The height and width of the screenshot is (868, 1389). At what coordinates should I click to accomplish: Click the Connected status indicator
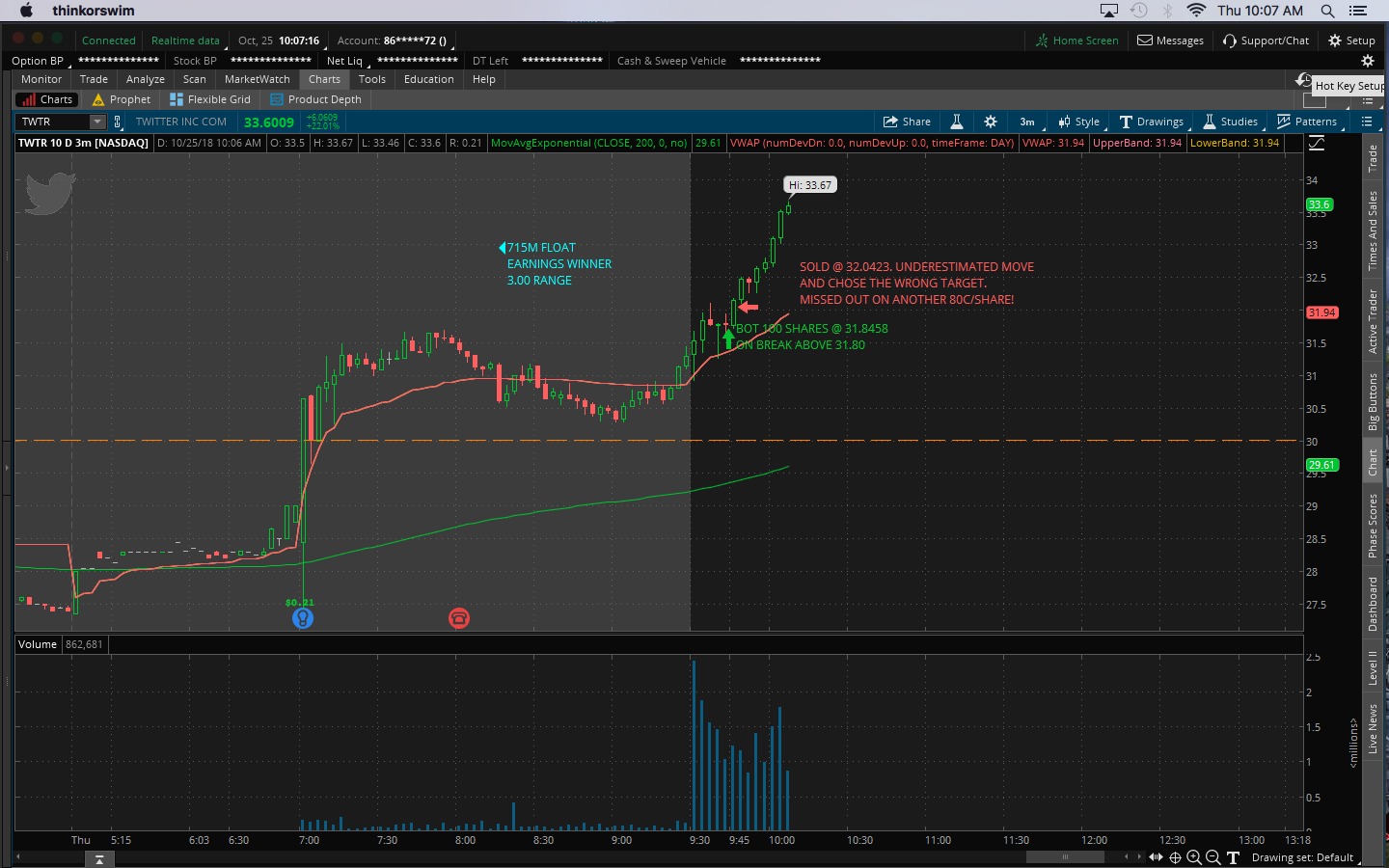click(x=108, y=41)
